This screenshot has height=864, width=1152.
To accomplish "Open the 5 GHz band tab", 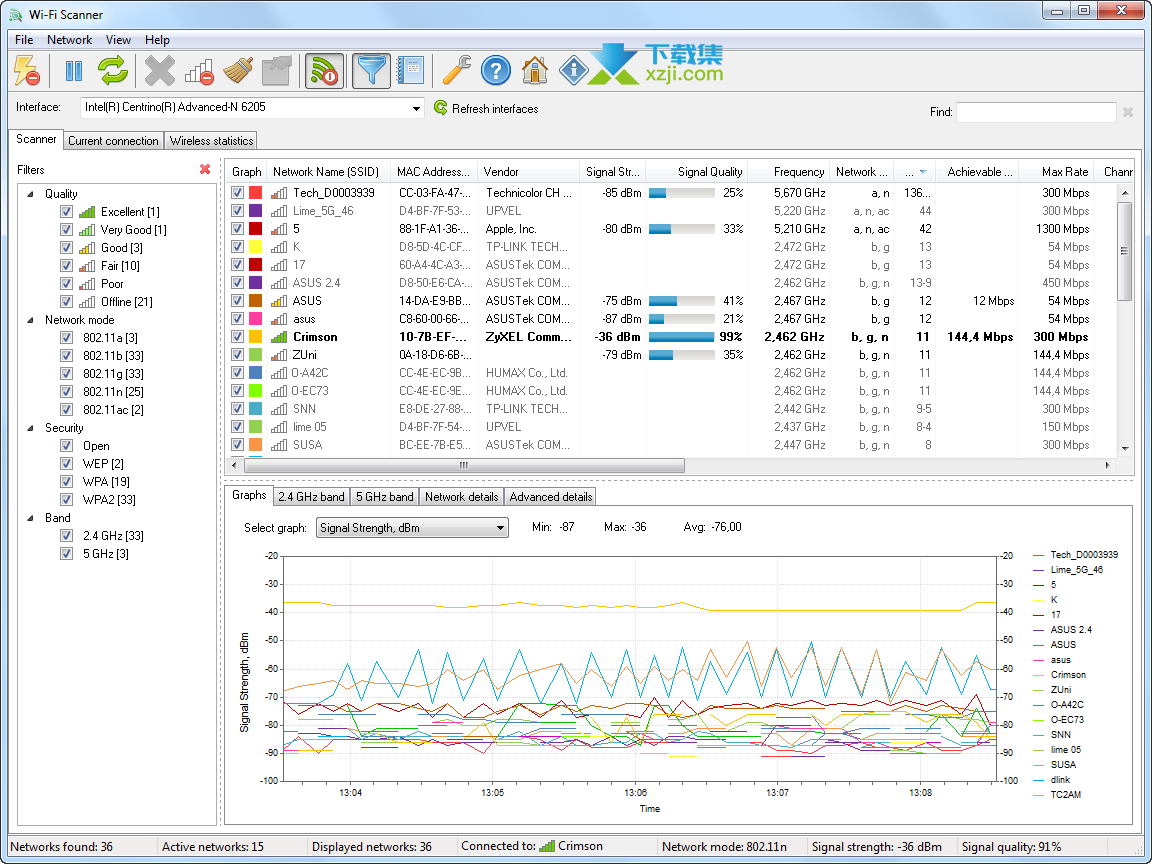I will [x=385, y=497].
